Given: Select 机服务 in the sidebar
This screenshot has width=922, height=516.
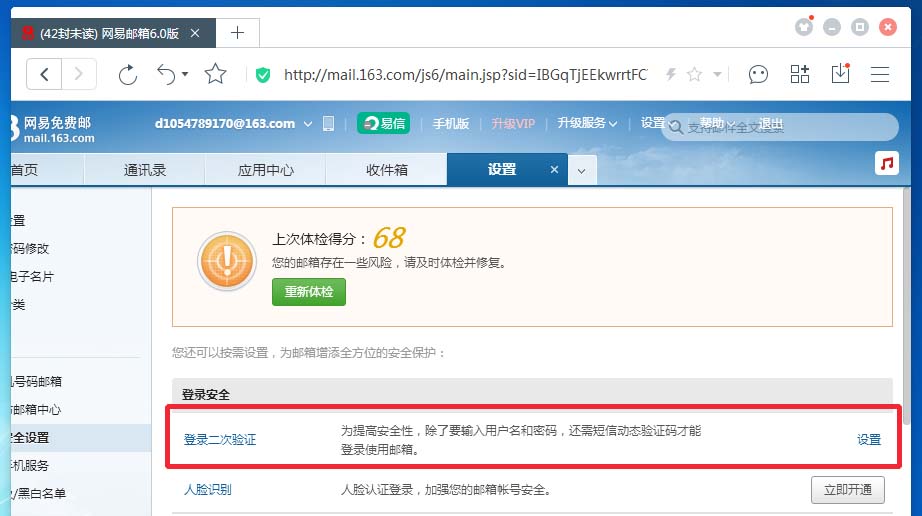Looking at the screenshot, I should click(30, 465).
